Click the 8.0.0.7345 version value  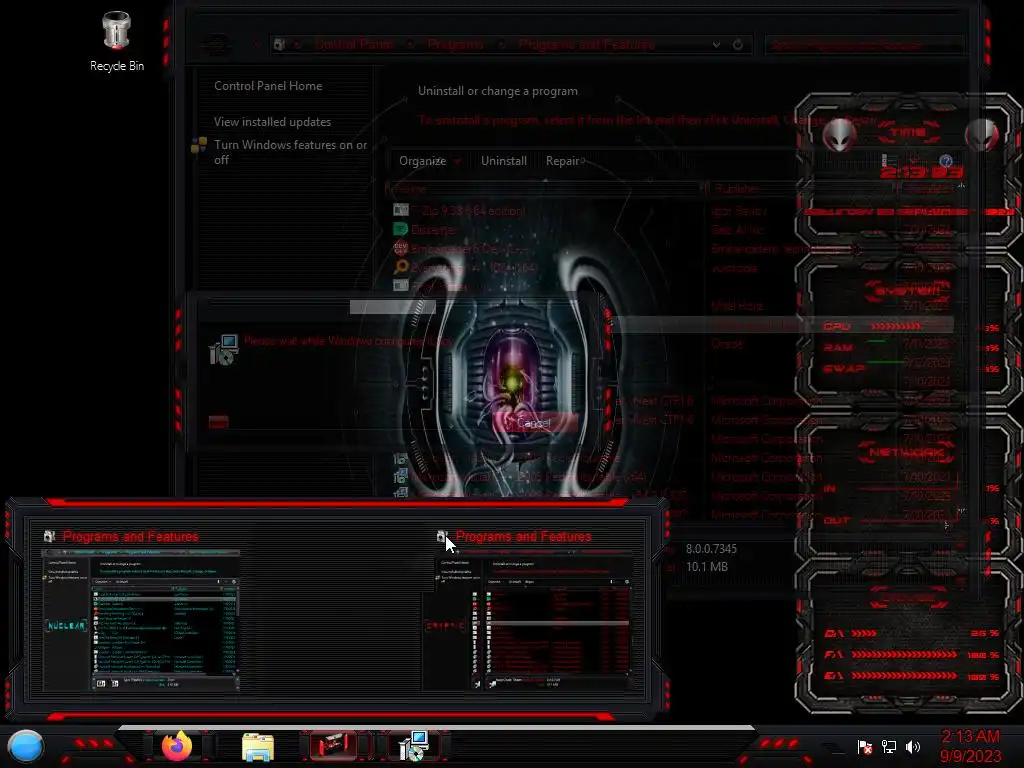click(711, 549)
